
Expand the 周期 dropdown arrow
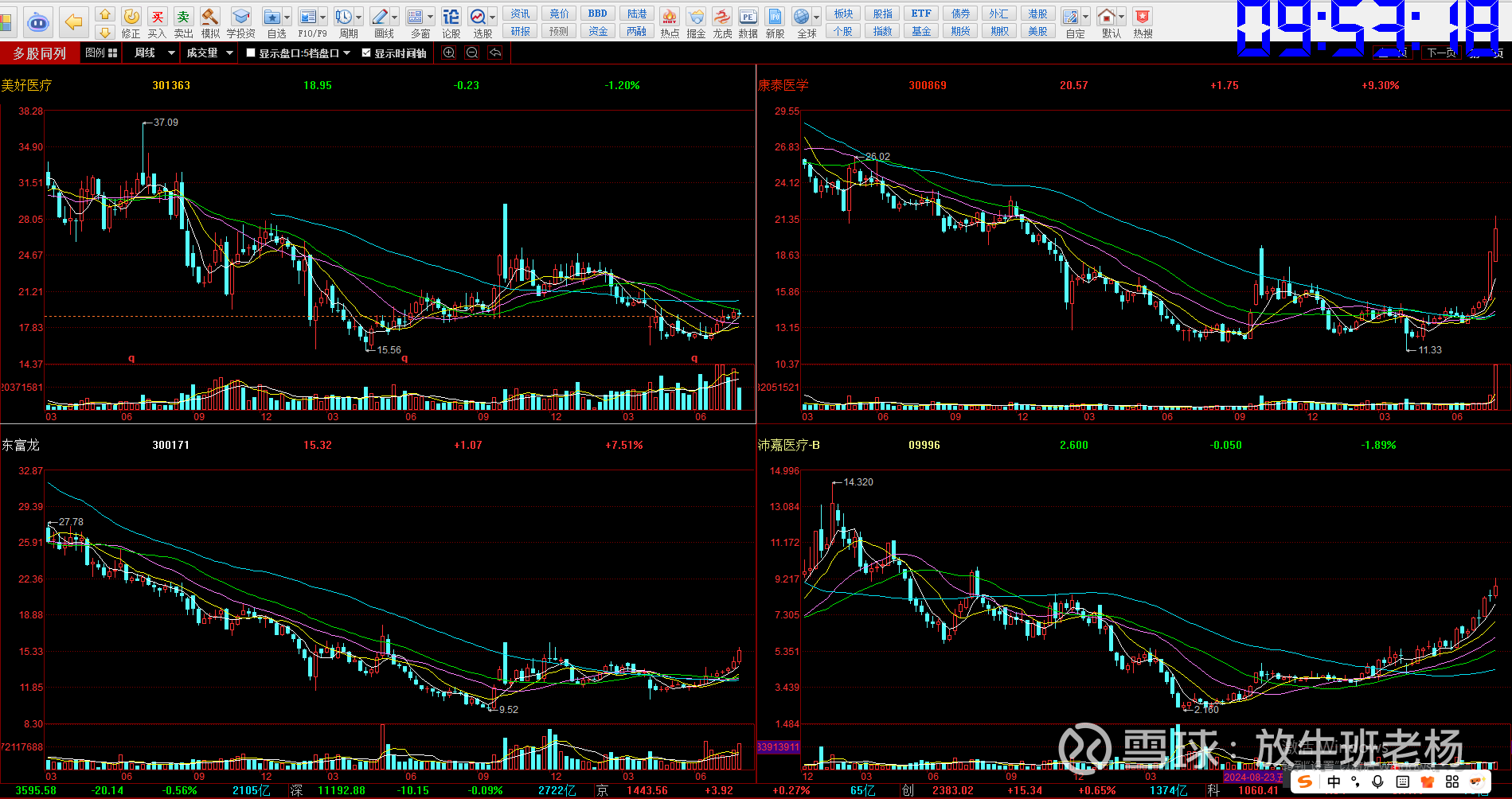[359, 17]
